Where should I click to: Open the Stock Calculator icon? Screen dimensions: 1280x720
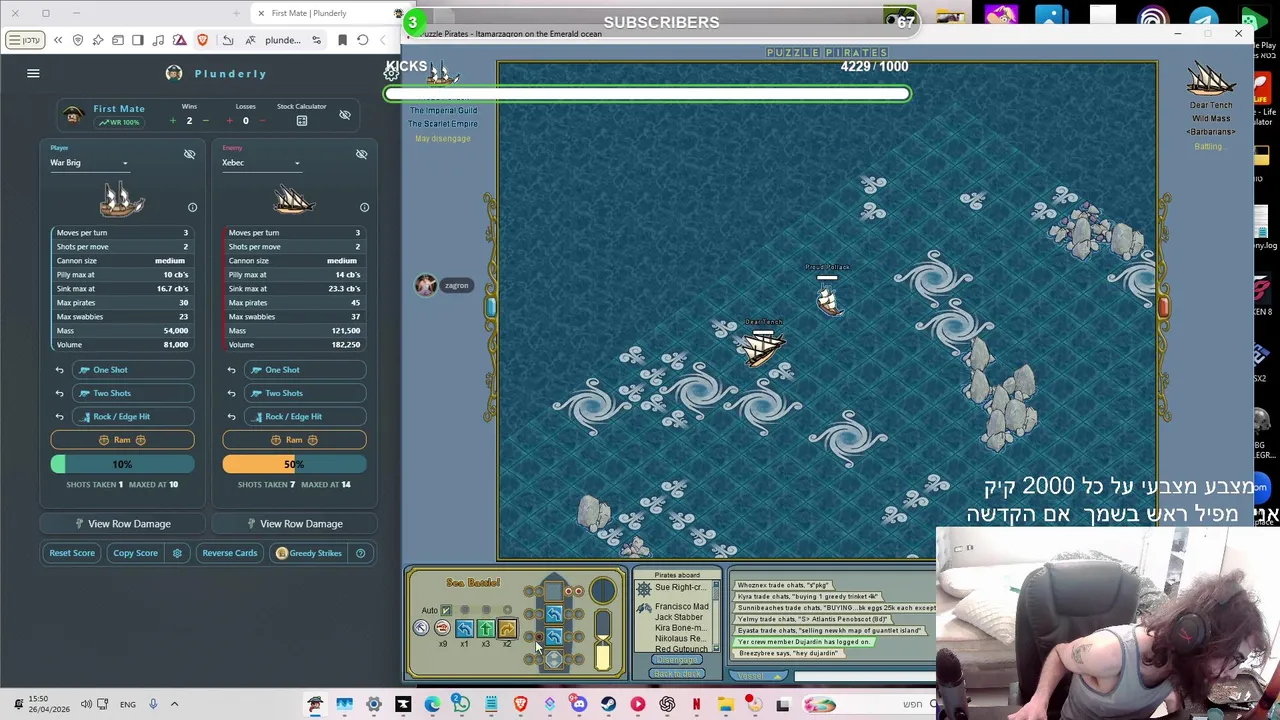click(302, 121)
